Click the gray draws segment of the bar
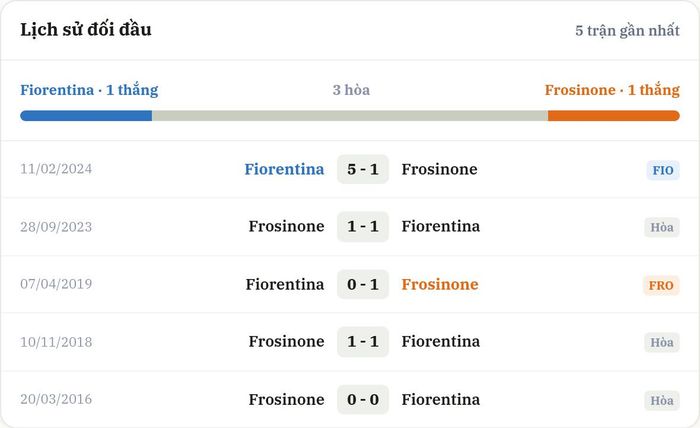Screen dimensions: 700x428 [x=350, y=116]
